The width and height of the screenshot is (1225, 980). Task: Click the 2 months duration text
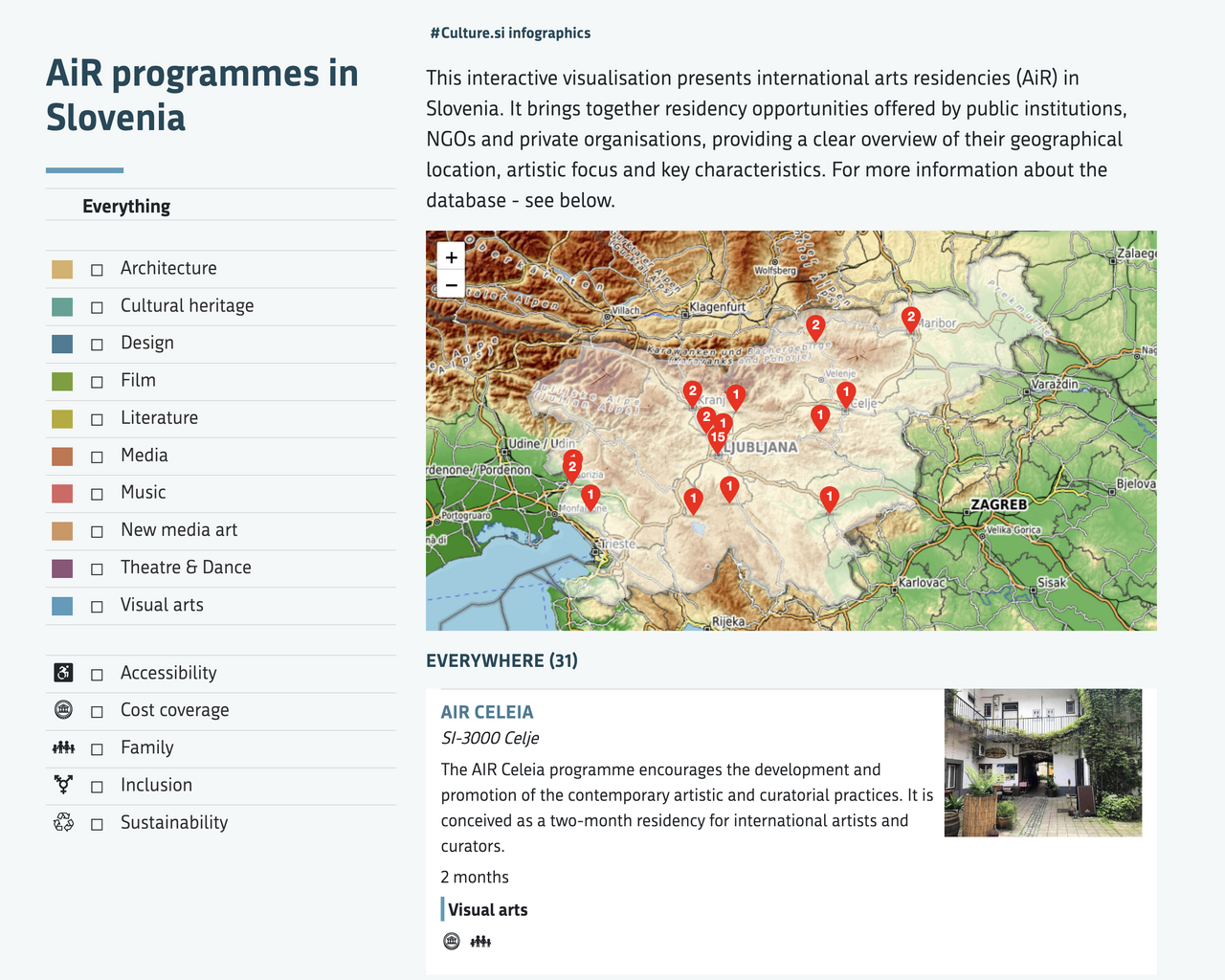click(x=475, y=877)
